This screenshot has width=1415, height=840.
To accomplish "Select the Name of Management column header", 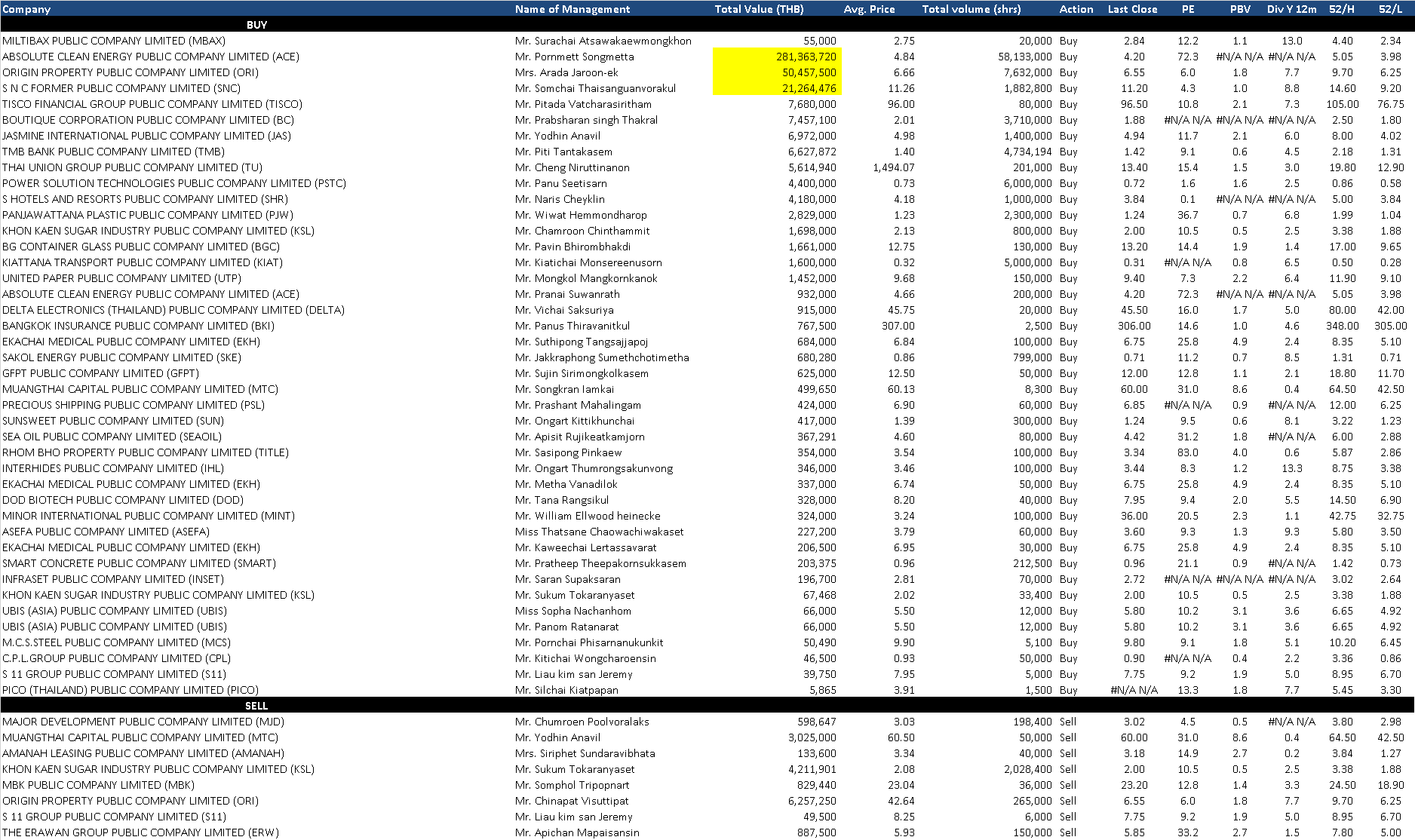I will coord(572,9).
